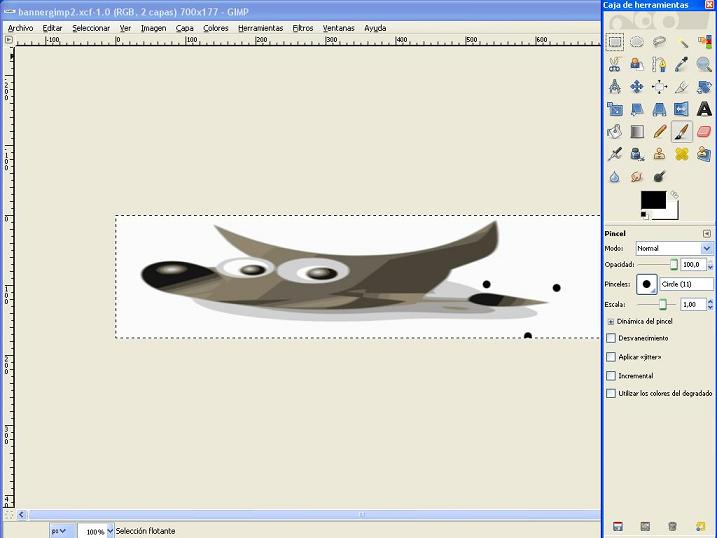Select the Eraser tool
The width and height of the screenshot is (717, 538).
tap(704, 132)
